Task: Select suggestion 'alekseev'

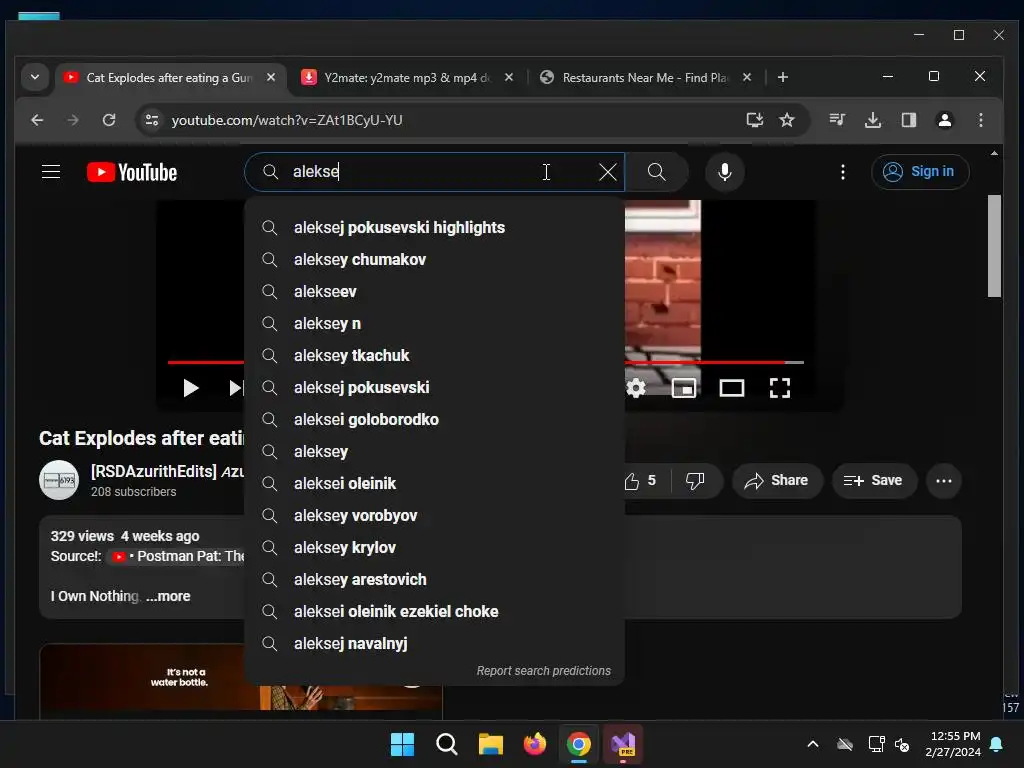Action: [434, 291]
